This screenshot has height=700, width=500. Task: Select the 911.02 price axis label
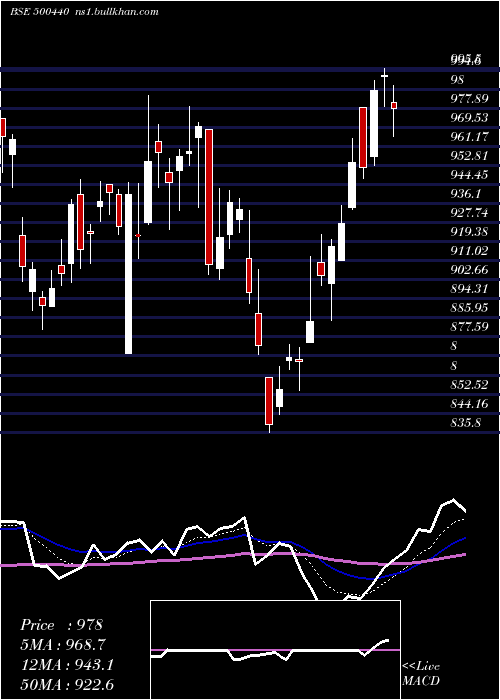click(469, 251)
